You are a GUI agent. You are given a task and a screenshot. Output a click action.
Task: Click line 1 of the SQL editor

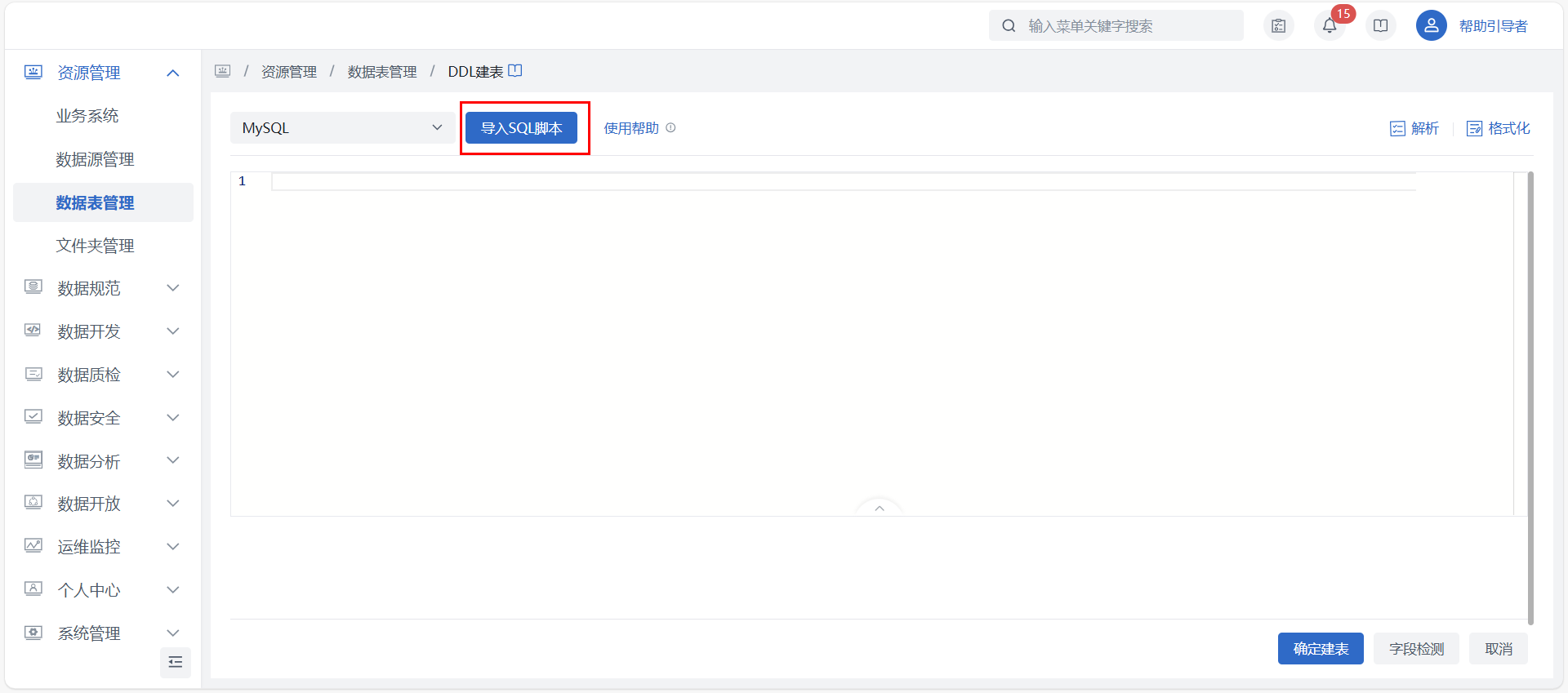click(844, 181)
